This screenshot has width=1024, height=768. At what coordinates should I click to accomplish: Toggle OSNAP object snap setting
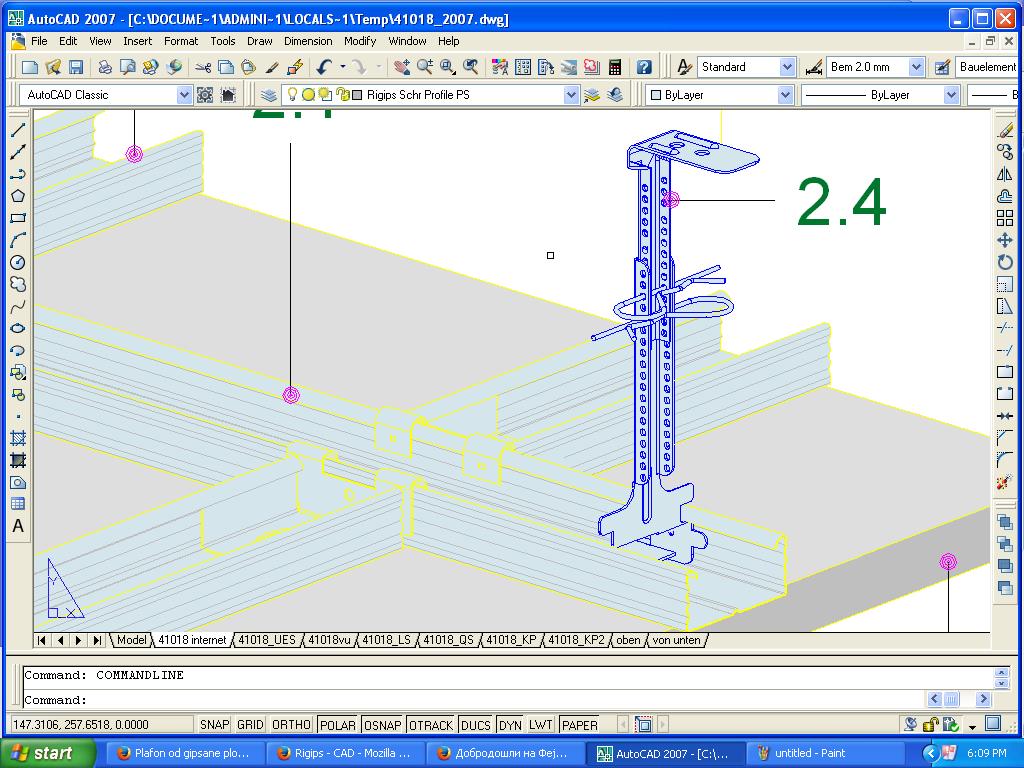[382, 725]
